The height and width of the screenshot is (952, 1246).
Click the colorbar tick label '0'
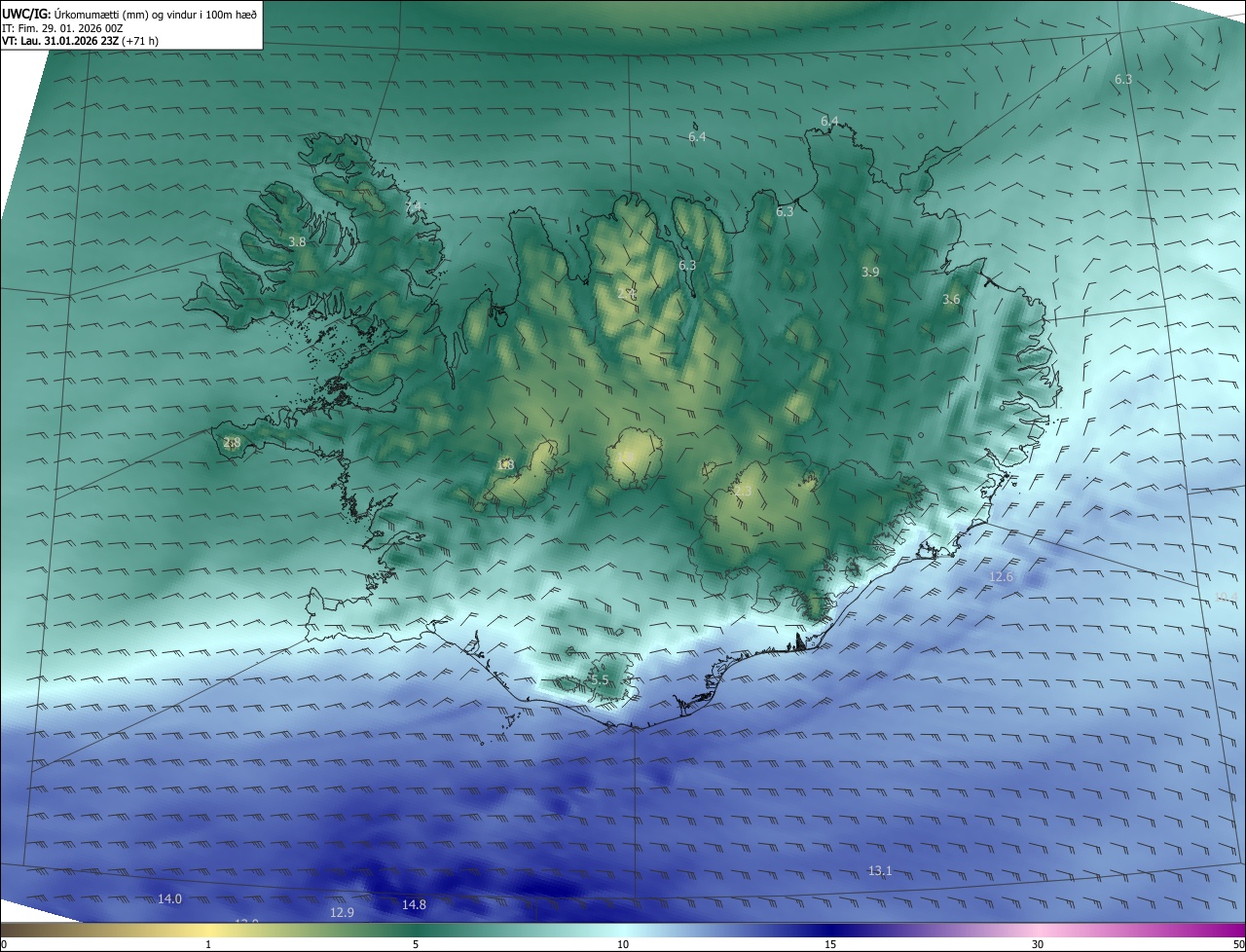click(x=4, y=944)
